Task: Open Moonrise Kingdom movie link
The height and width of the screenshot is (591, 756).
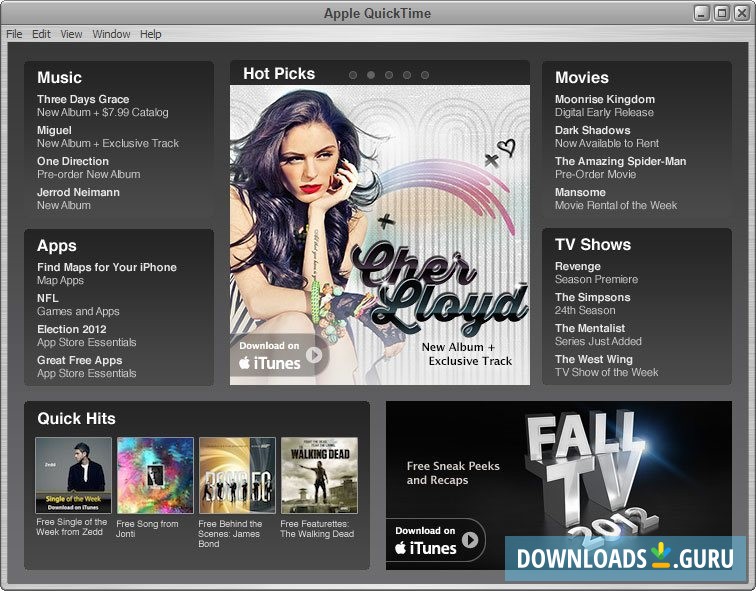Action: click(x=605, y=106)
